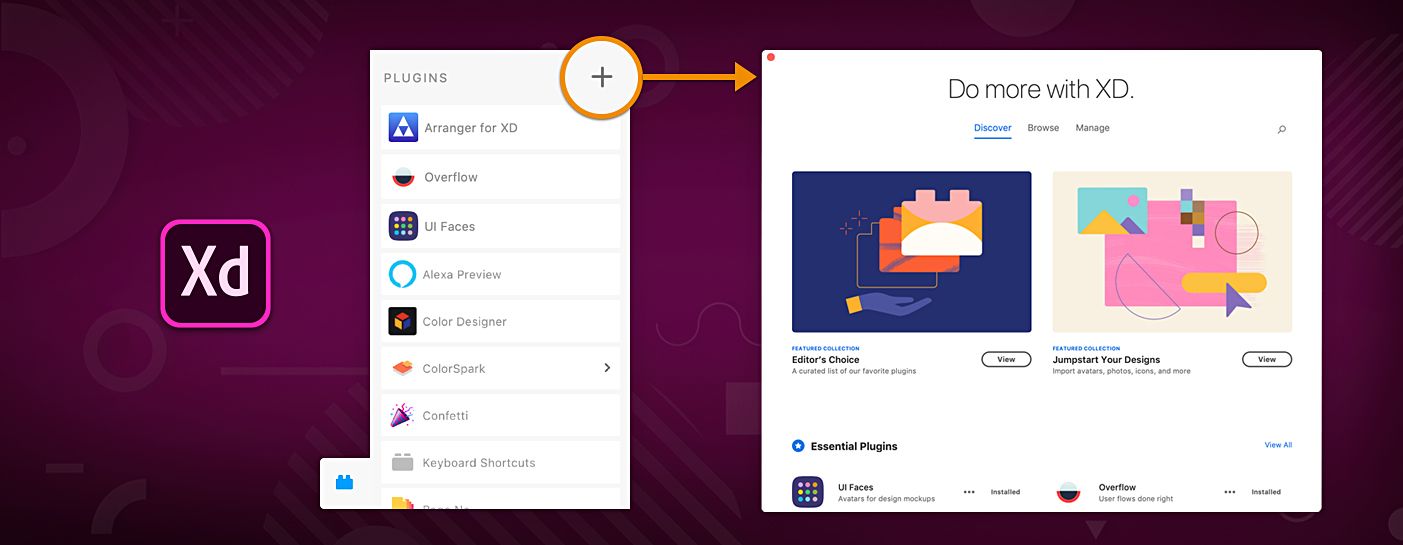Viewport: 1403px width, 545px height.
Task: Open the Alexa Preview plugin icon
Action: point(402,274)
